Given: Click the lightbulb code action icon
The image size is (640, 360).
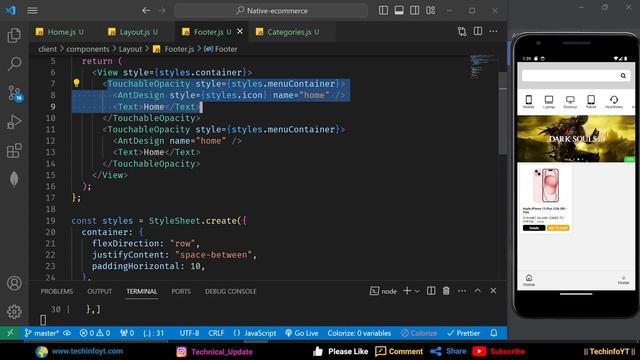Looking at the screenshot, I should [76, 83].
